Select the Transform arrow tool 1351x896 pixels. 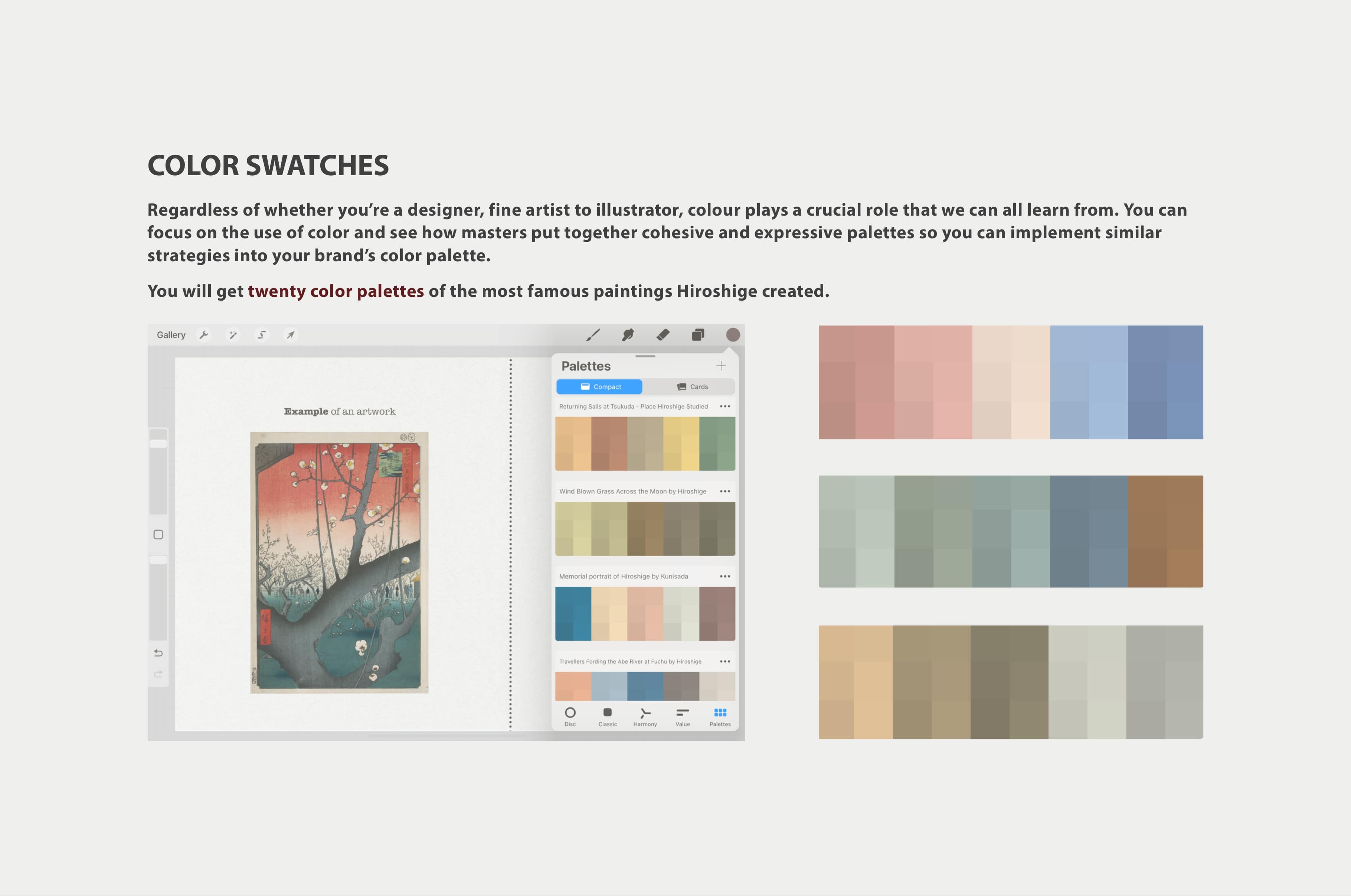[291, 334]
